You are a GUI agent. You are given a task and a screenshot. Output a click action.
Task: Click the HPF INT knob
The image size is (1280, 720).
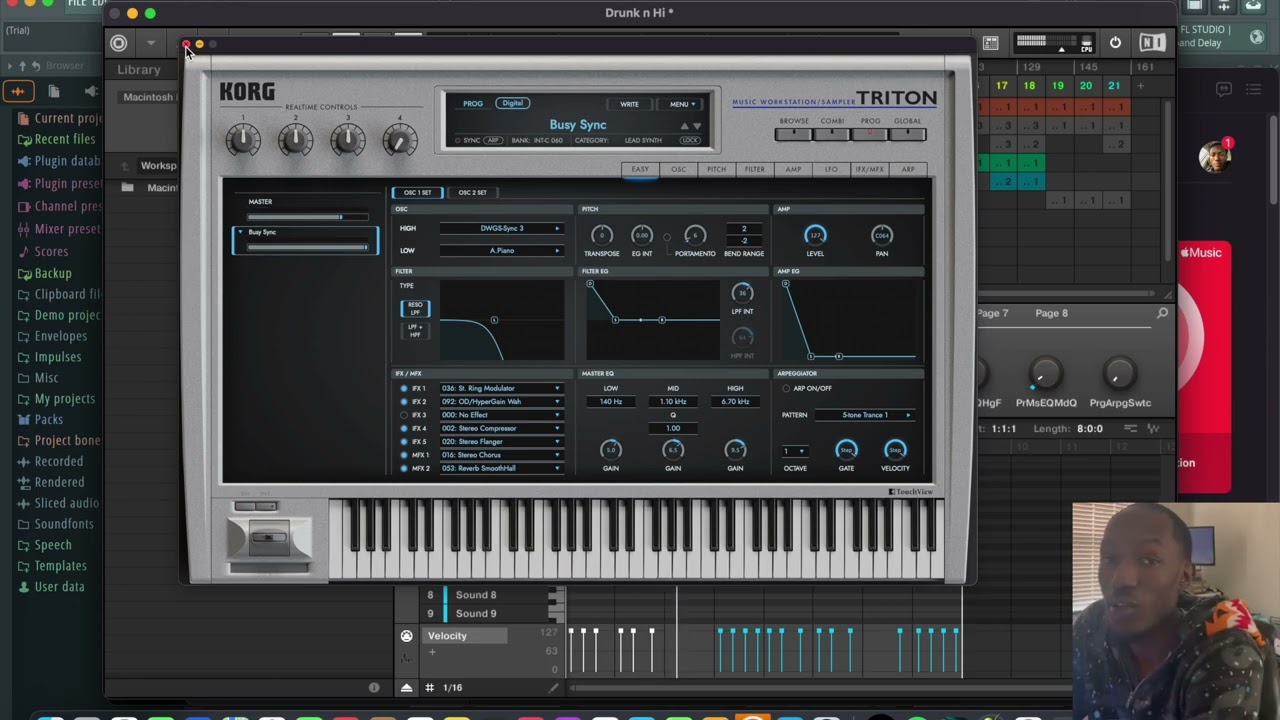(x=742, y=338)
